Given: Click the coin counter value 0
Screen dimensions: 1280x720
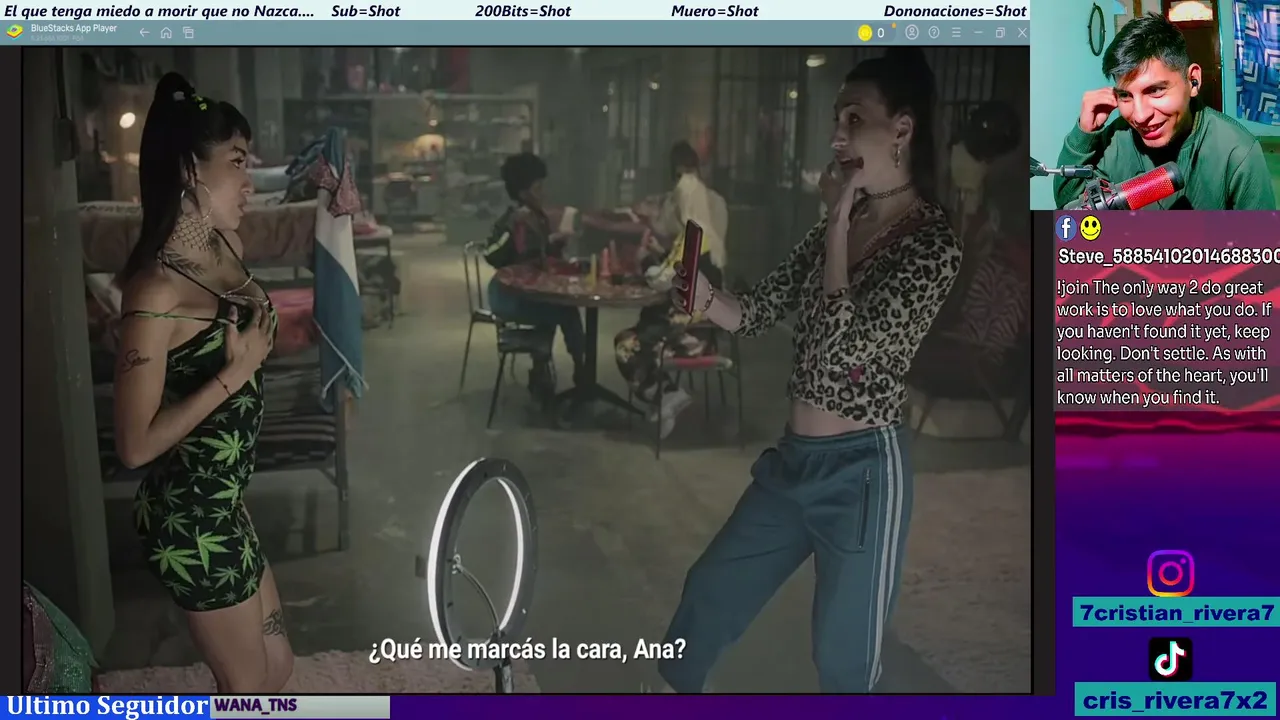Looking at the screenshot, I should 881,33.
